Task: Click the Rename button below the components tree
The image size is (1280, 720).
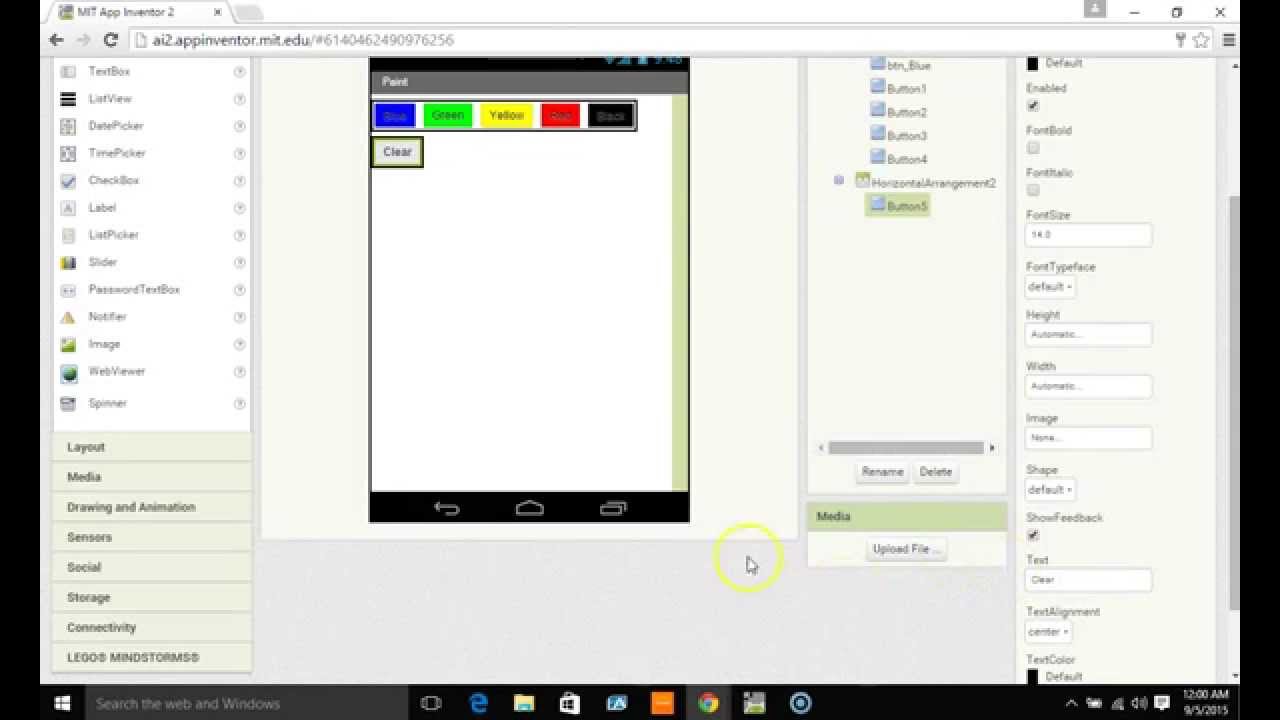Action: click(881, 471)
